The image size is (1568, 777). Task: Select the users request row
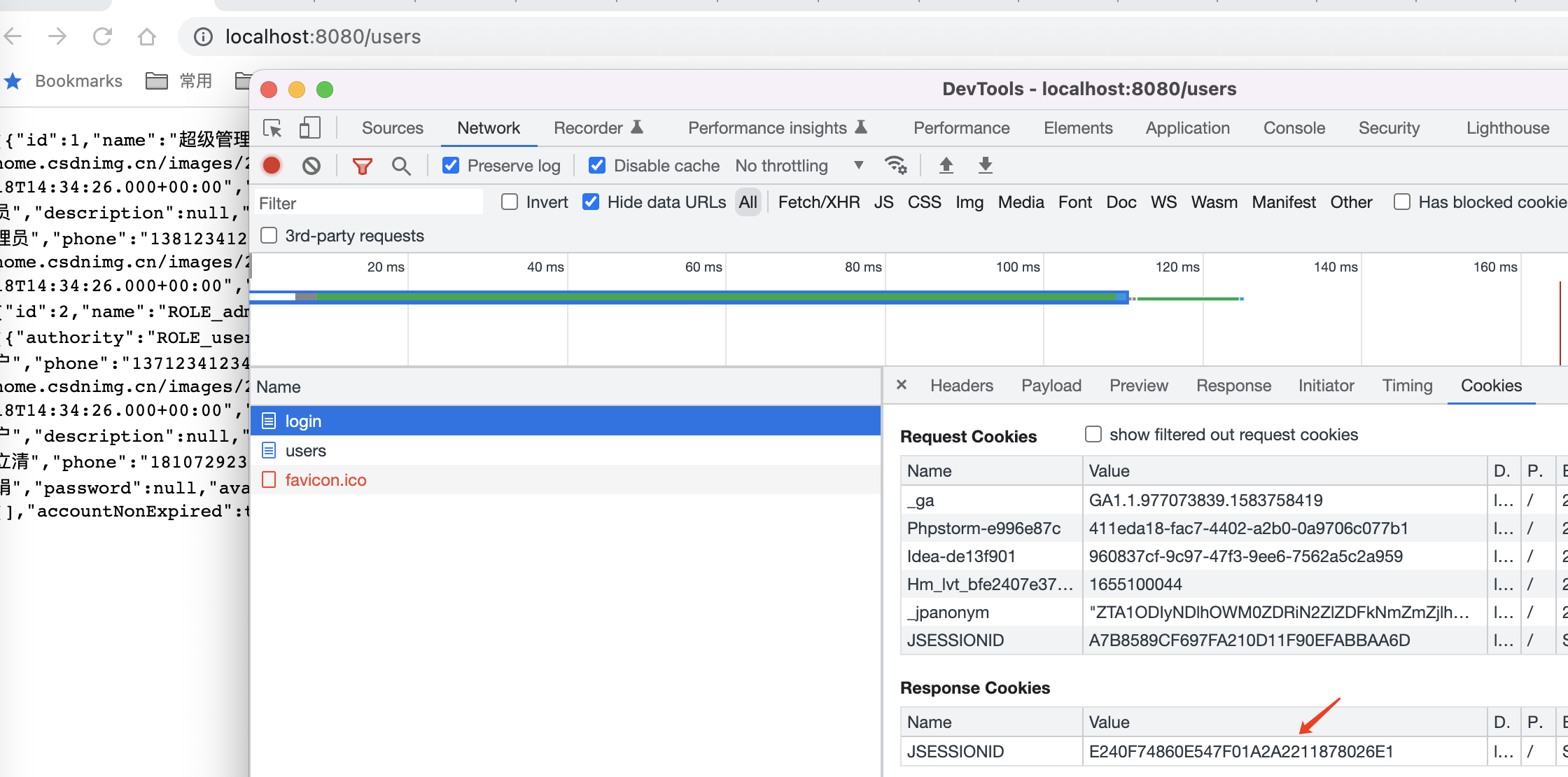click(566, 450)
